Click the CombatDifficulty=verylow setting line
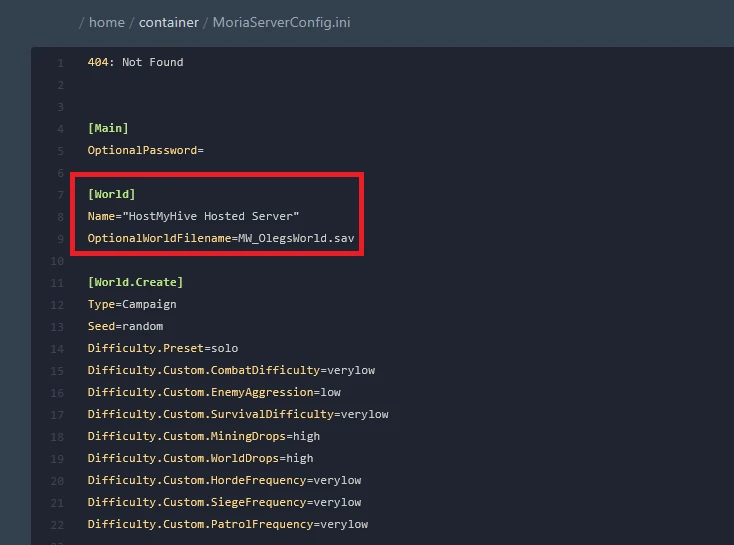Image resolution: width=734 pixels, height=545 pixels. point(231,370)
